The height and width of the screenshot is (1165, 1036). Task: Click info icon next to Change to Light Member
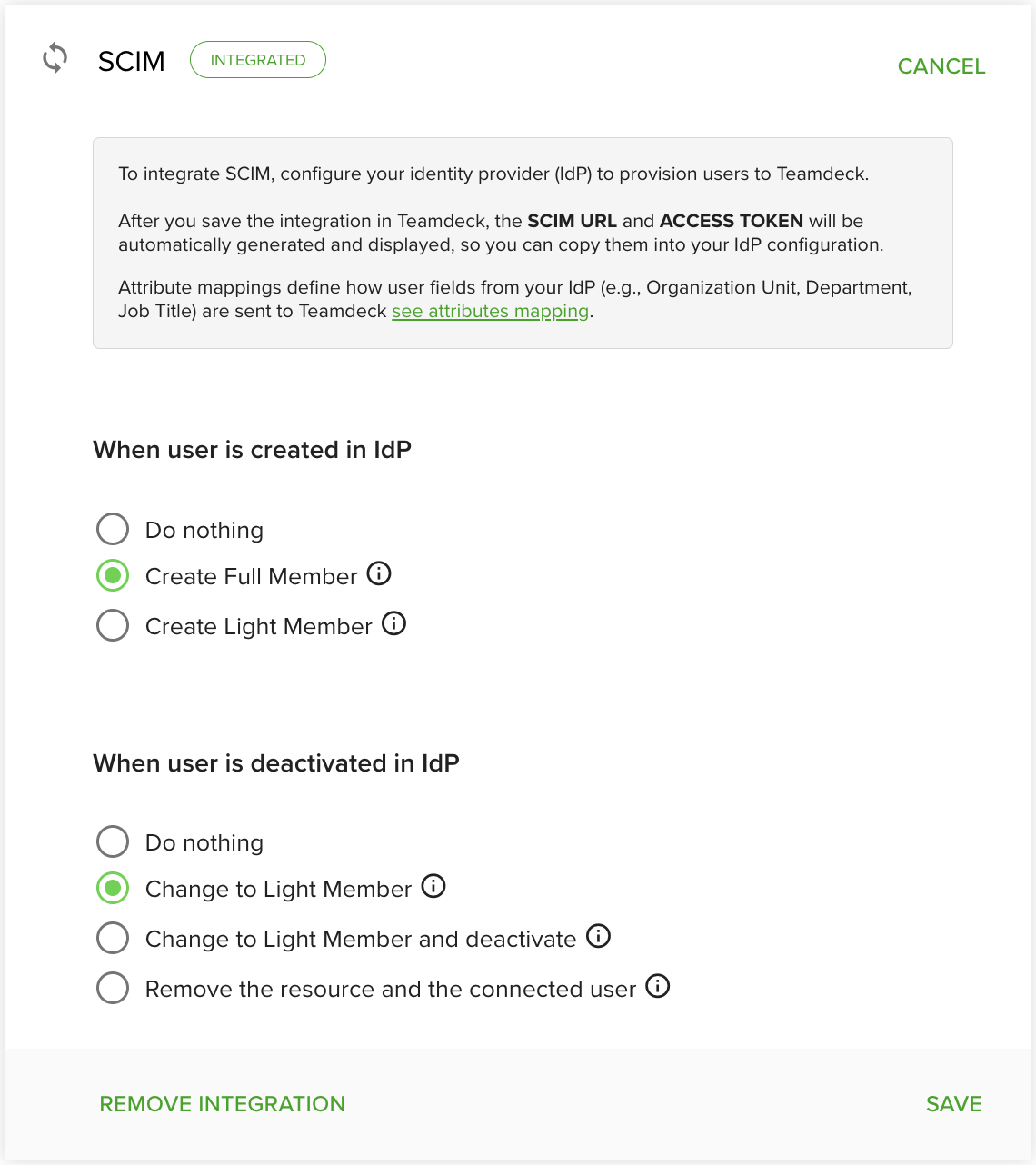433,886
